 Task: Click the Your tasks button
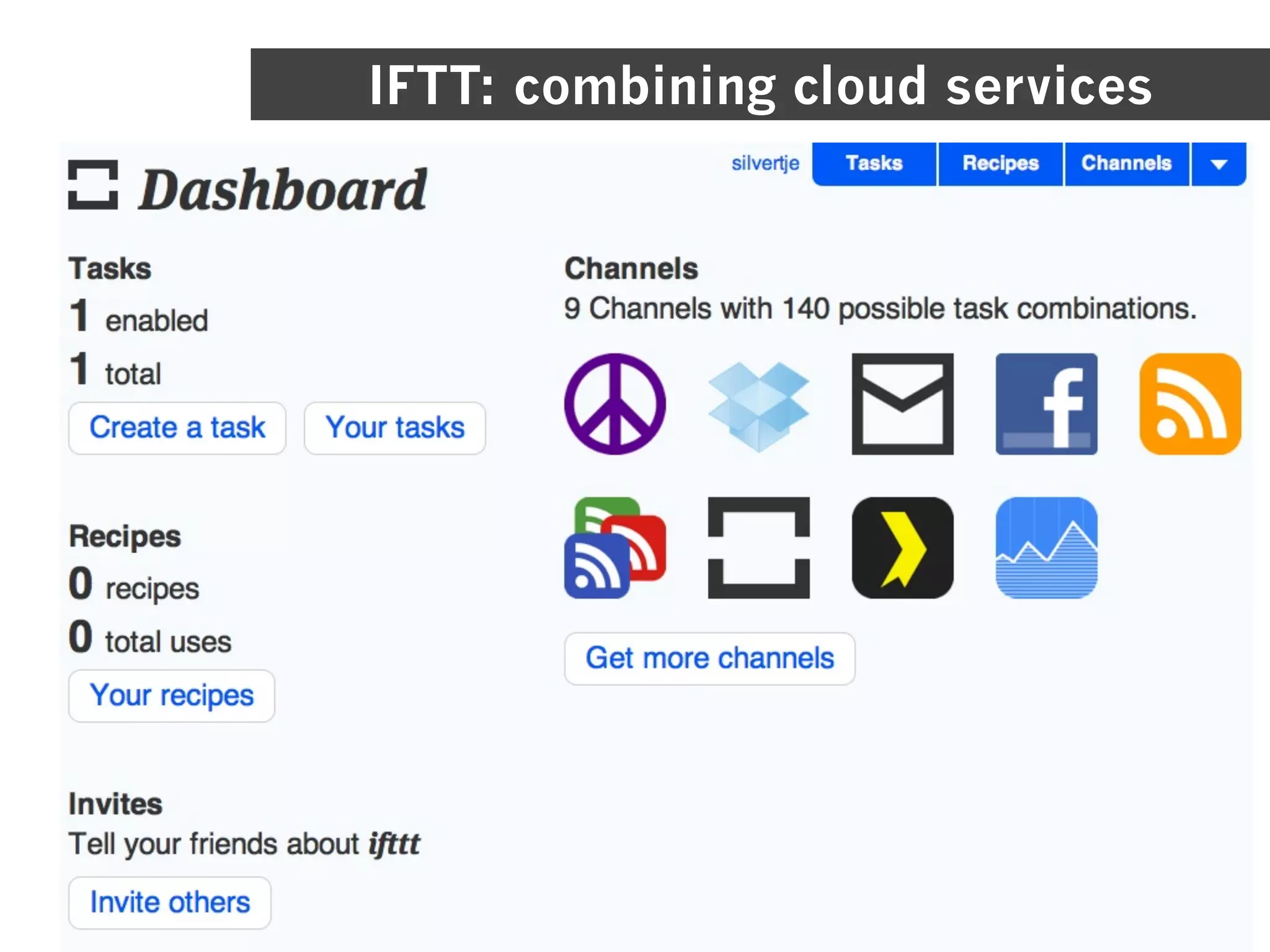point(395,428)
